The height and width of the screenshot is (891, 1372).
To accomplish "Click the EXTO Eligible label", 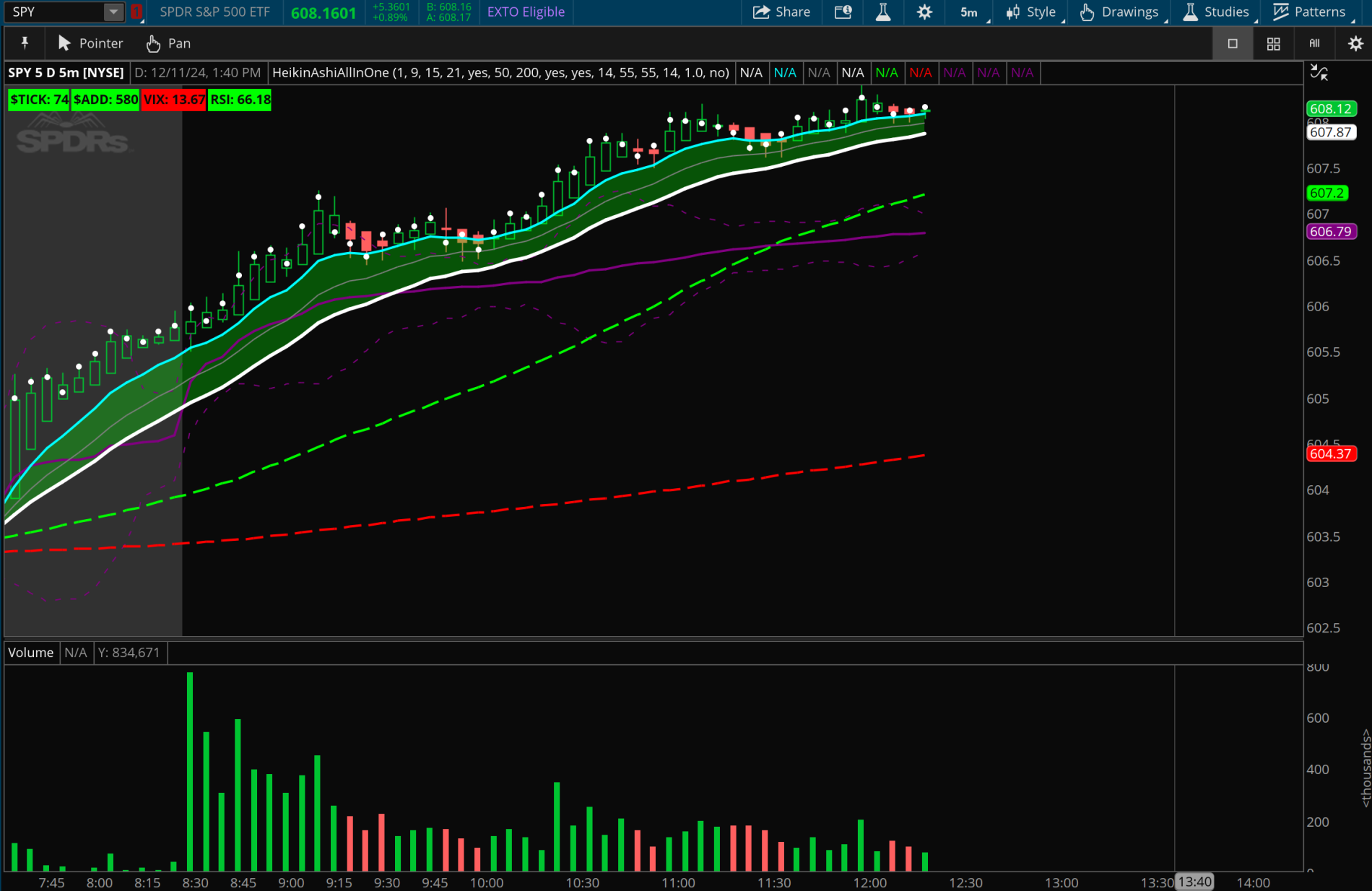I will (x=525, y=12).
